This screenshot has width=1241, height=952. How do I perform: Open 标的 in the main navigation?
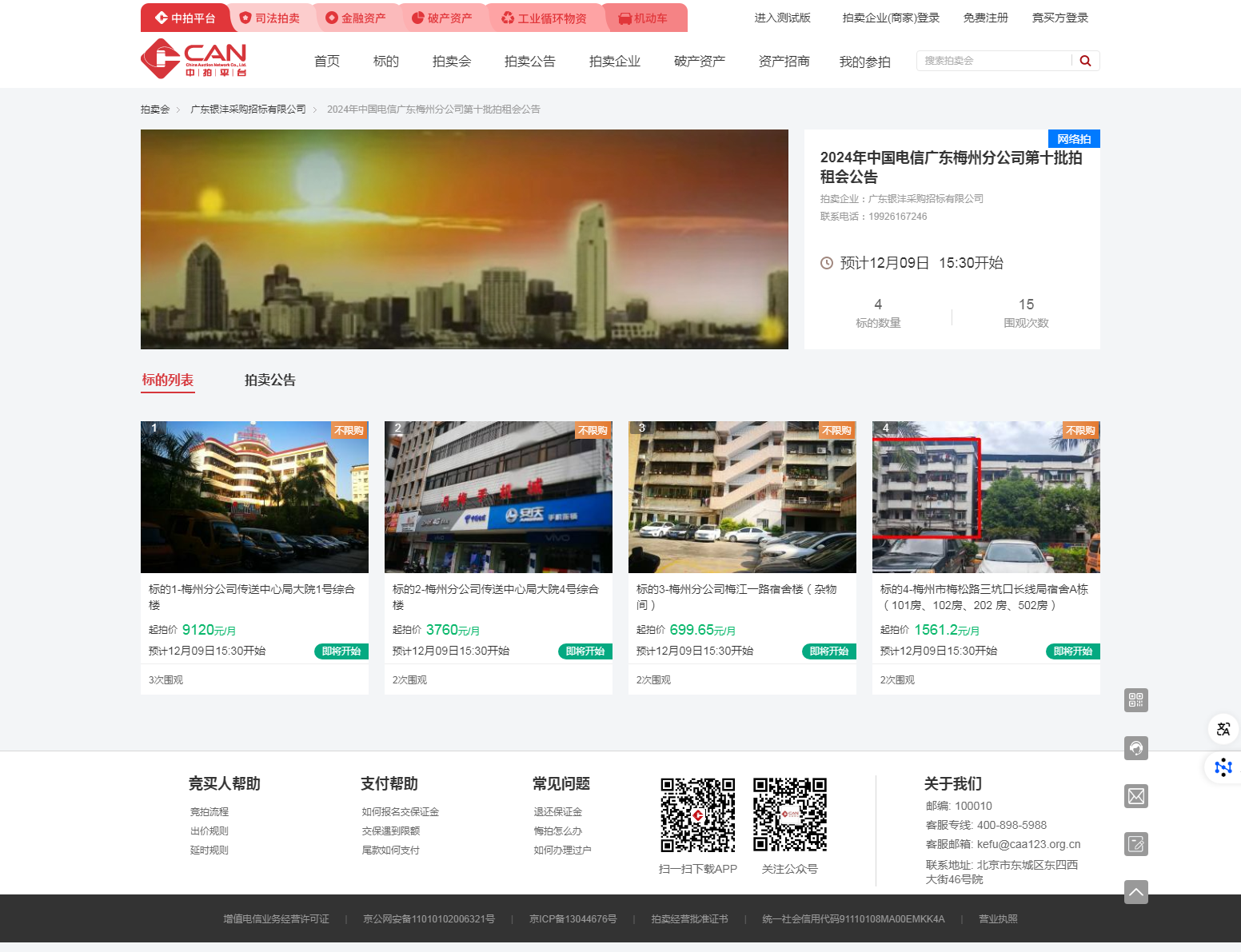(386, 62)
